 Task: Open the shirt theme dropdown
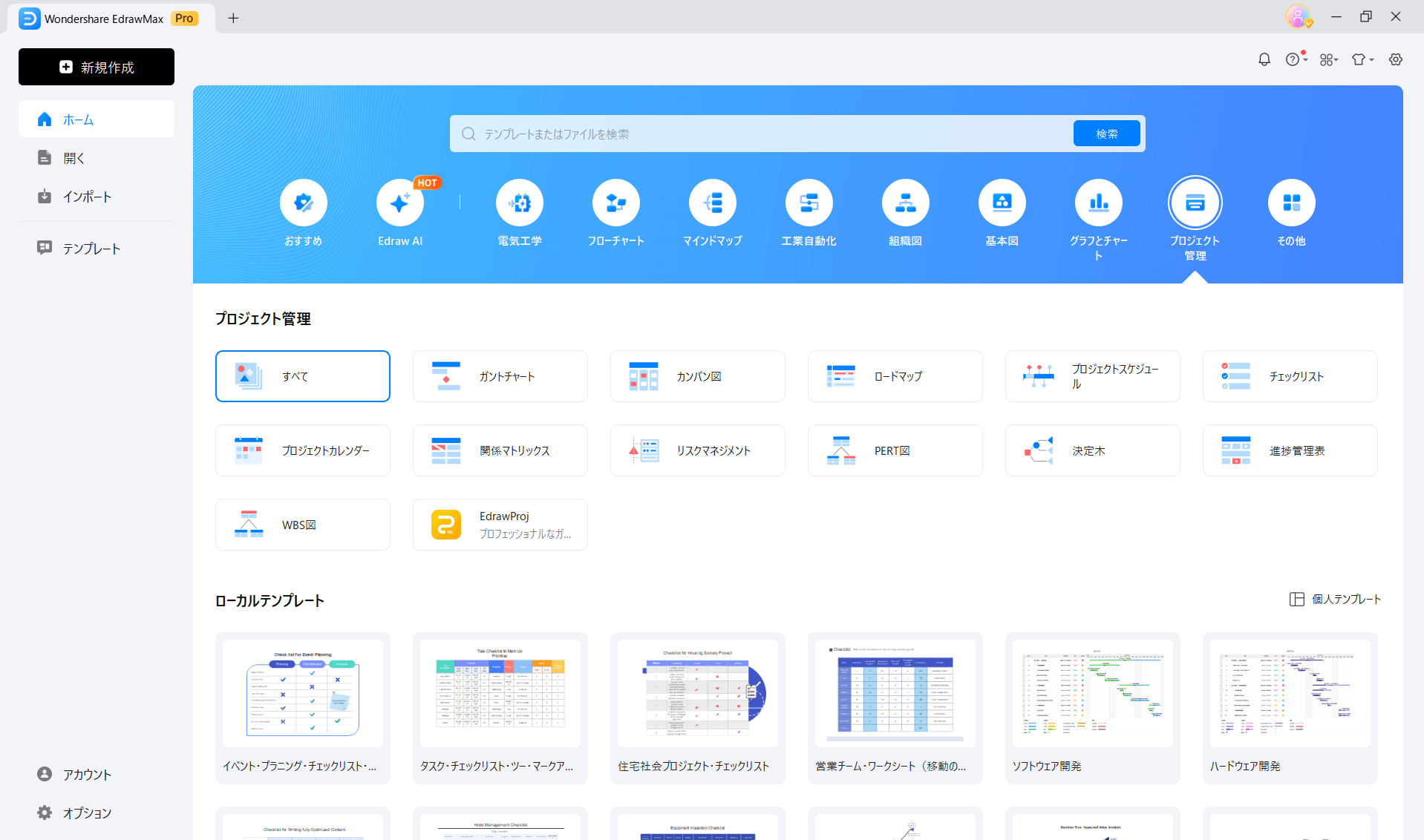point(1363,59)
